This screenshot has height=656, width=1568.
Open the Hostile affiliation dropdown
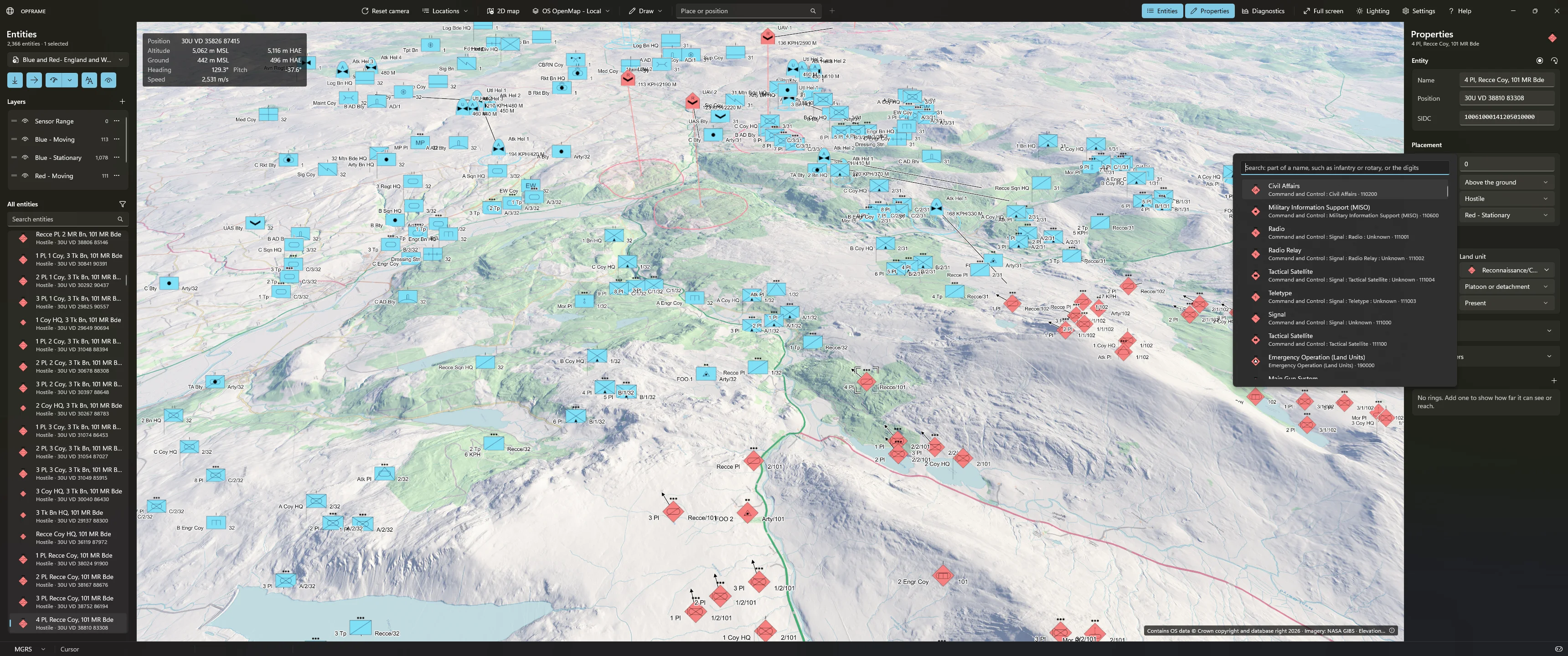(x=1506, y=198)
